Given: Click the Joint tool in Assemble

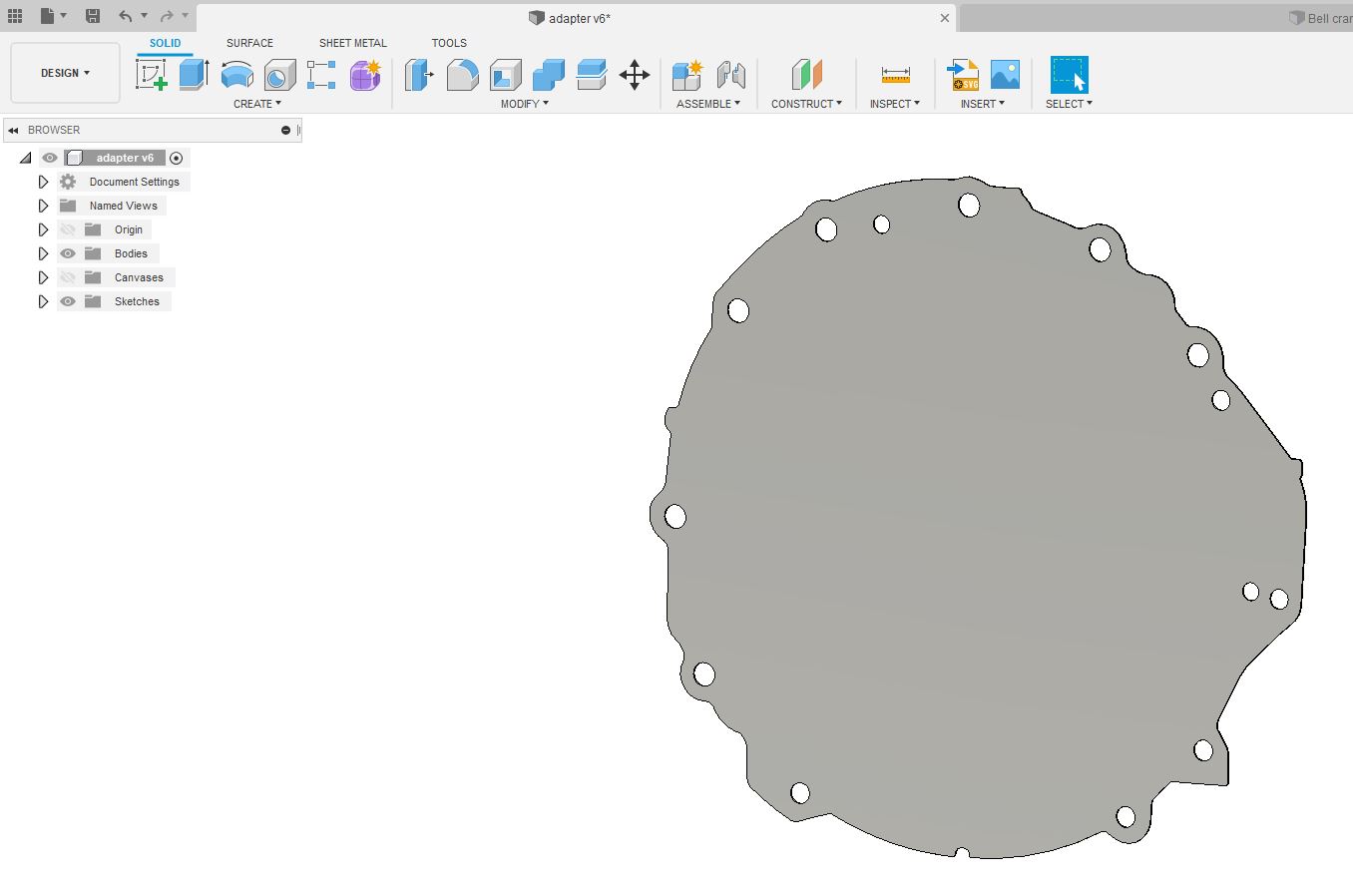Looking at the screenshot, I should tap(730, 75).
